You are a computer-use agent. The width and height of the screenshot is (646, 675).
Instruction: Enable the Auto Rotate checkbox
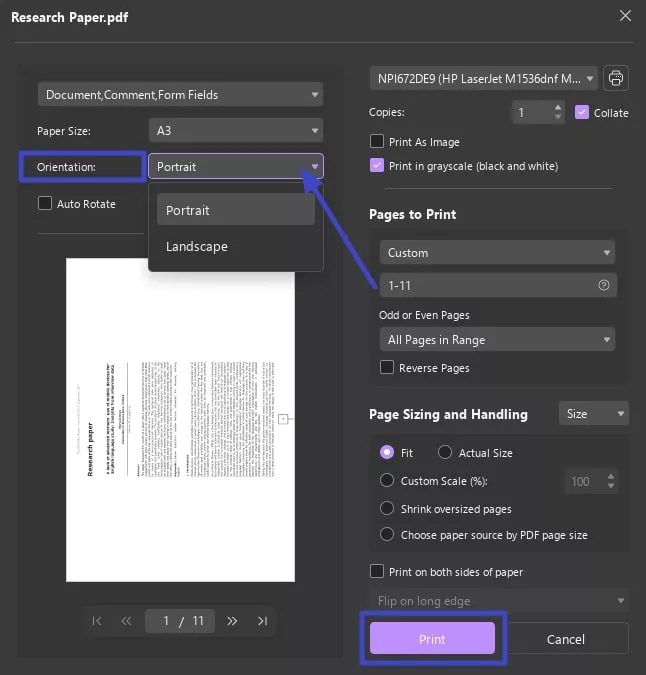[45, 204]
